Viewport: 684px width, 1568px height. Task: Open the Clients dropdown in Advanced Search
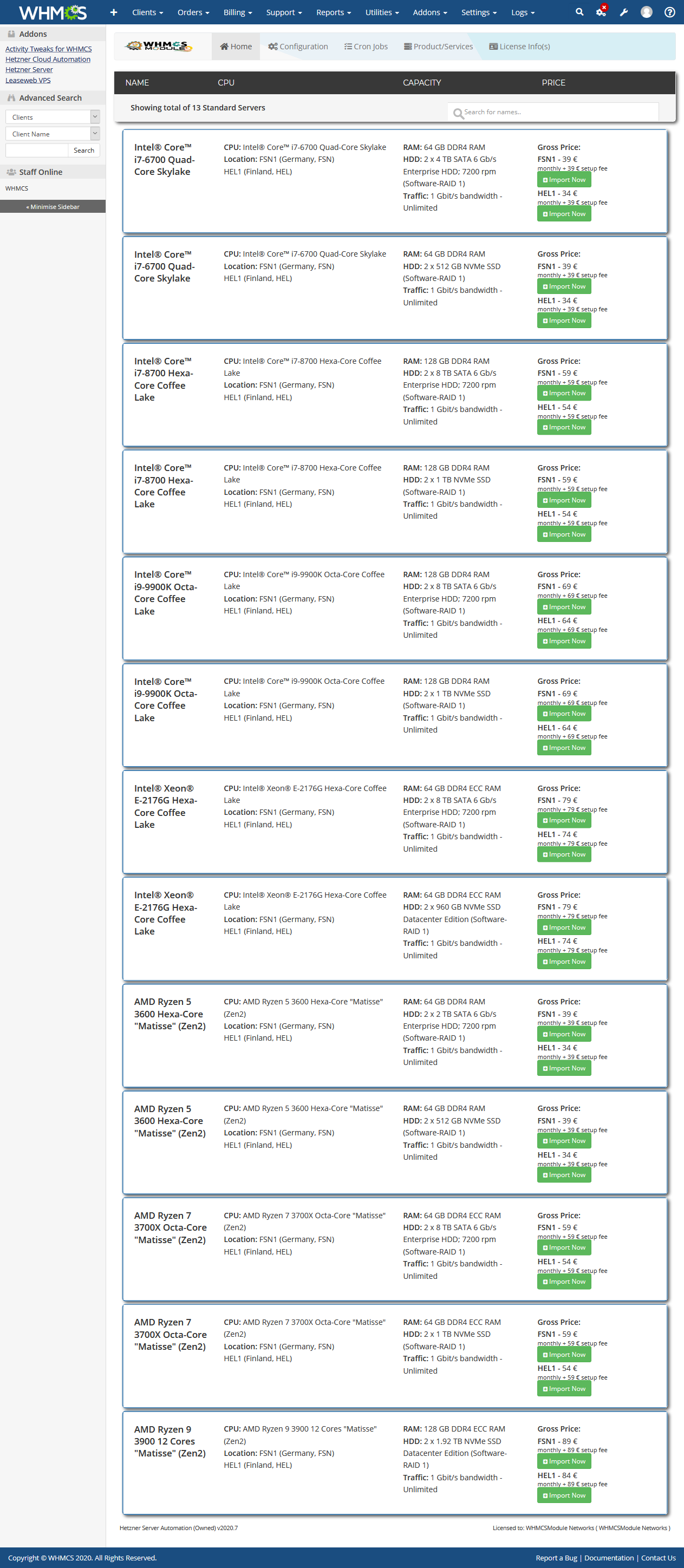(x=53, y=117)
